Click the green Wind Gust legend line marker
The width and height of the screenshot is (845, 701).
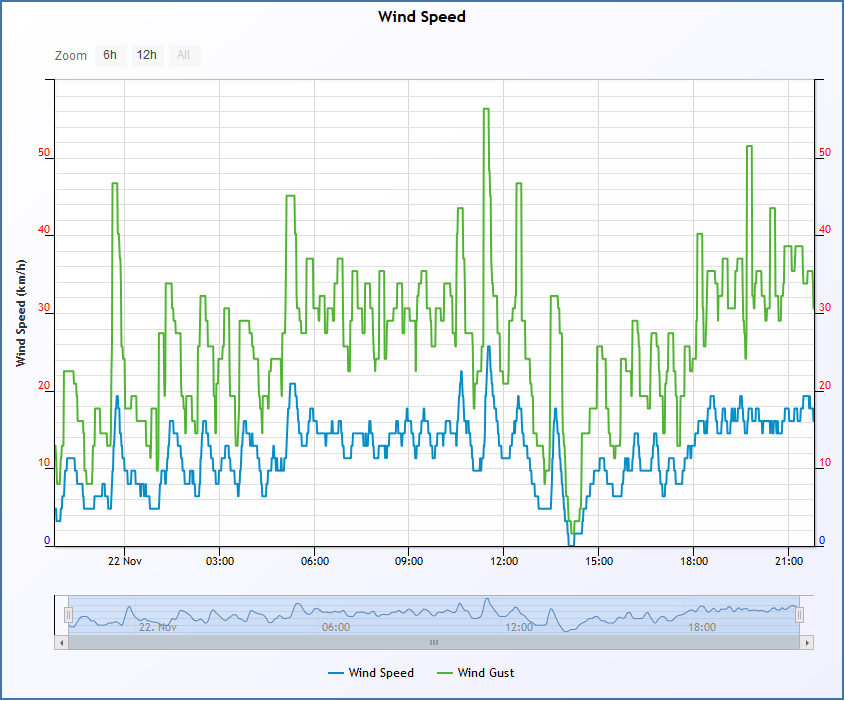pos(445,674)
